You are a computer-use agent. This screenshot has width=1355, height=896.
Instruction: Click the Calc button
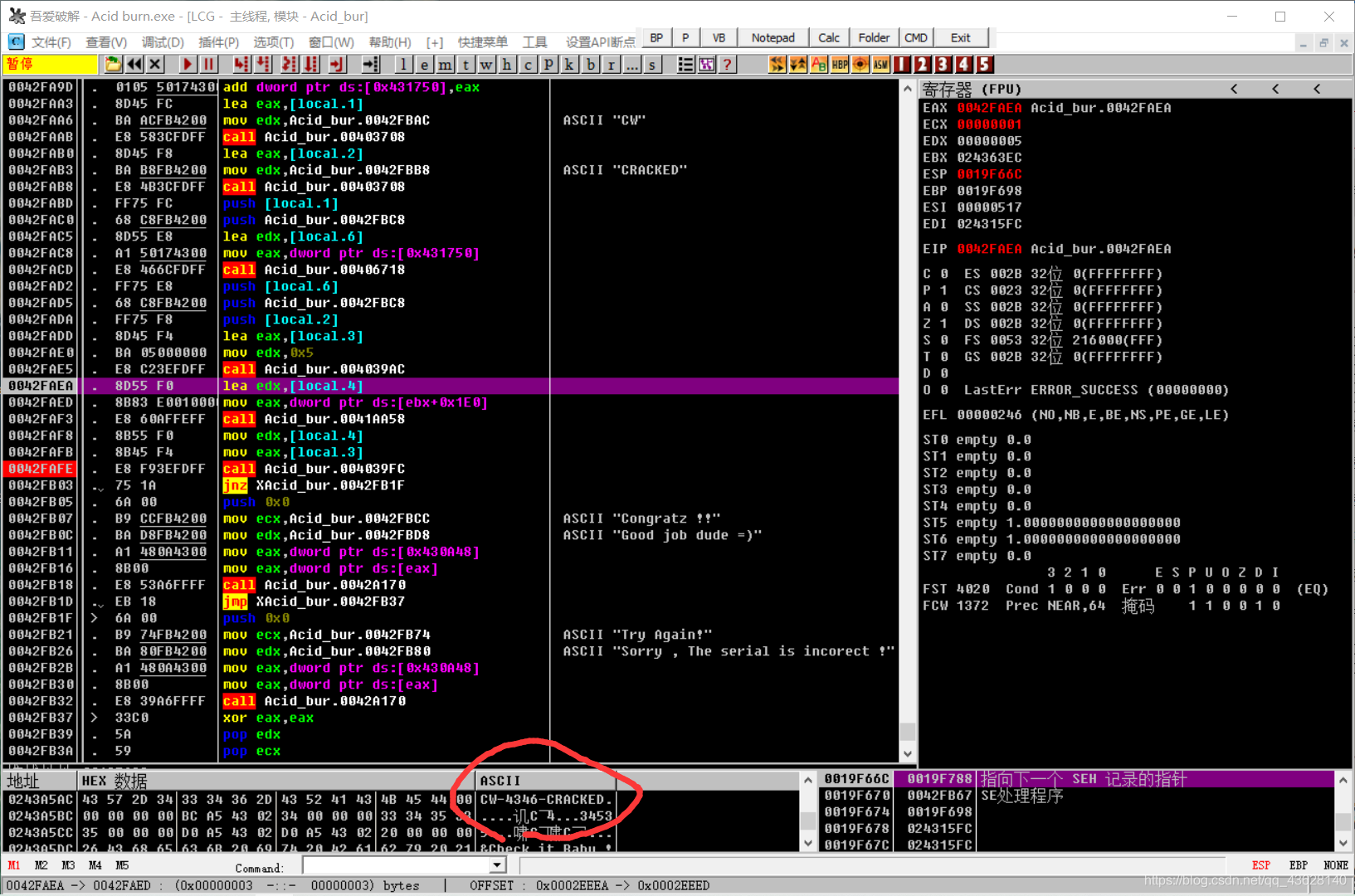[x=829, y=37]
